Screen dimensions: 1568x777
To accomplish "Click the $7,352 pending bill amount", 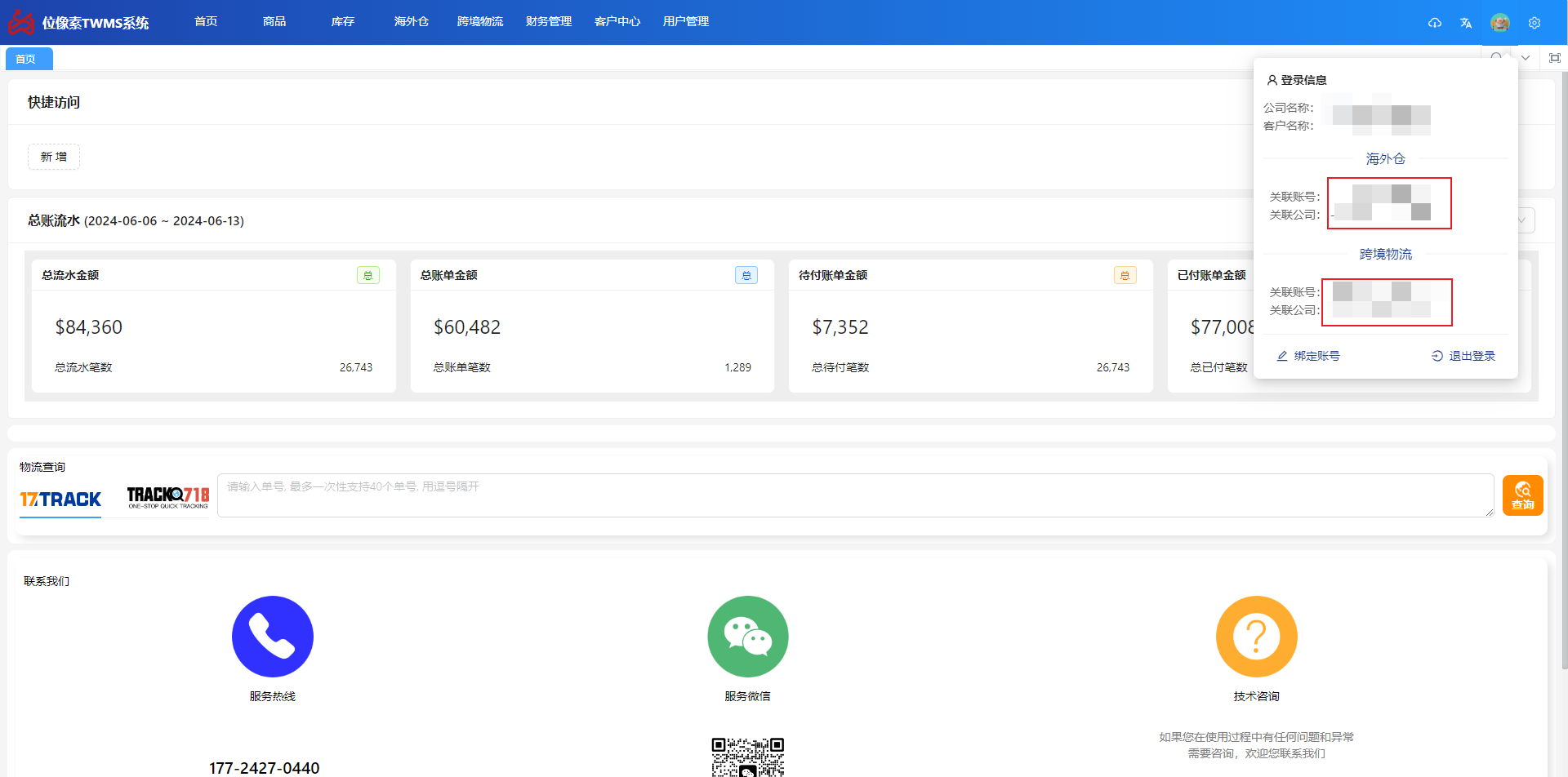I will tap(840, 327).
